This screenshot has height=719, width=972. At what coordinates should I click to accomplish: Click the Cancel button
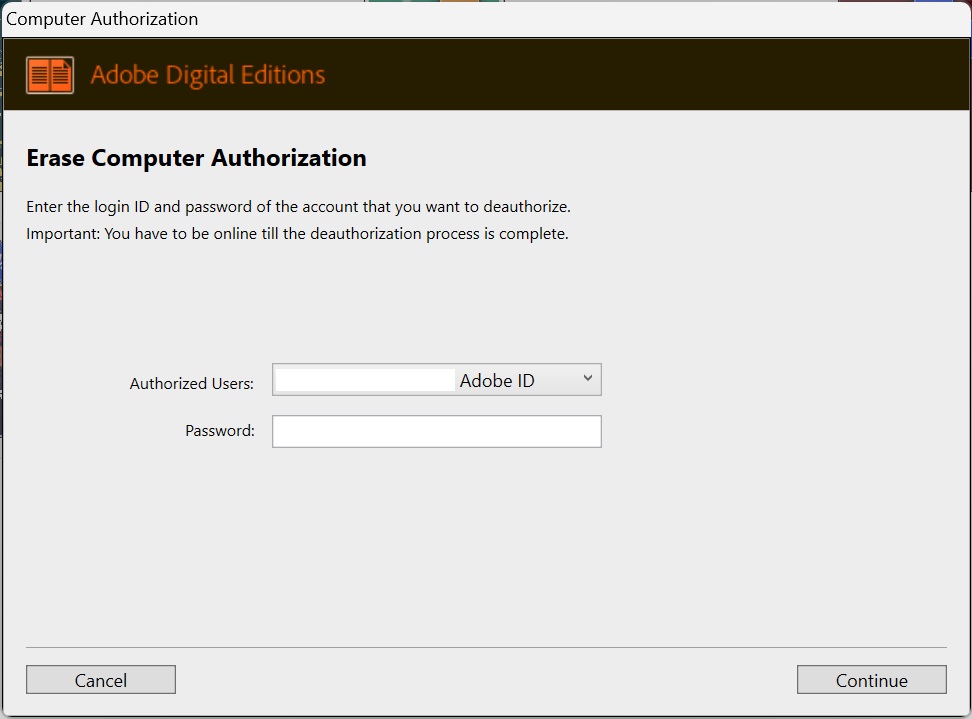tap(100, 680)
